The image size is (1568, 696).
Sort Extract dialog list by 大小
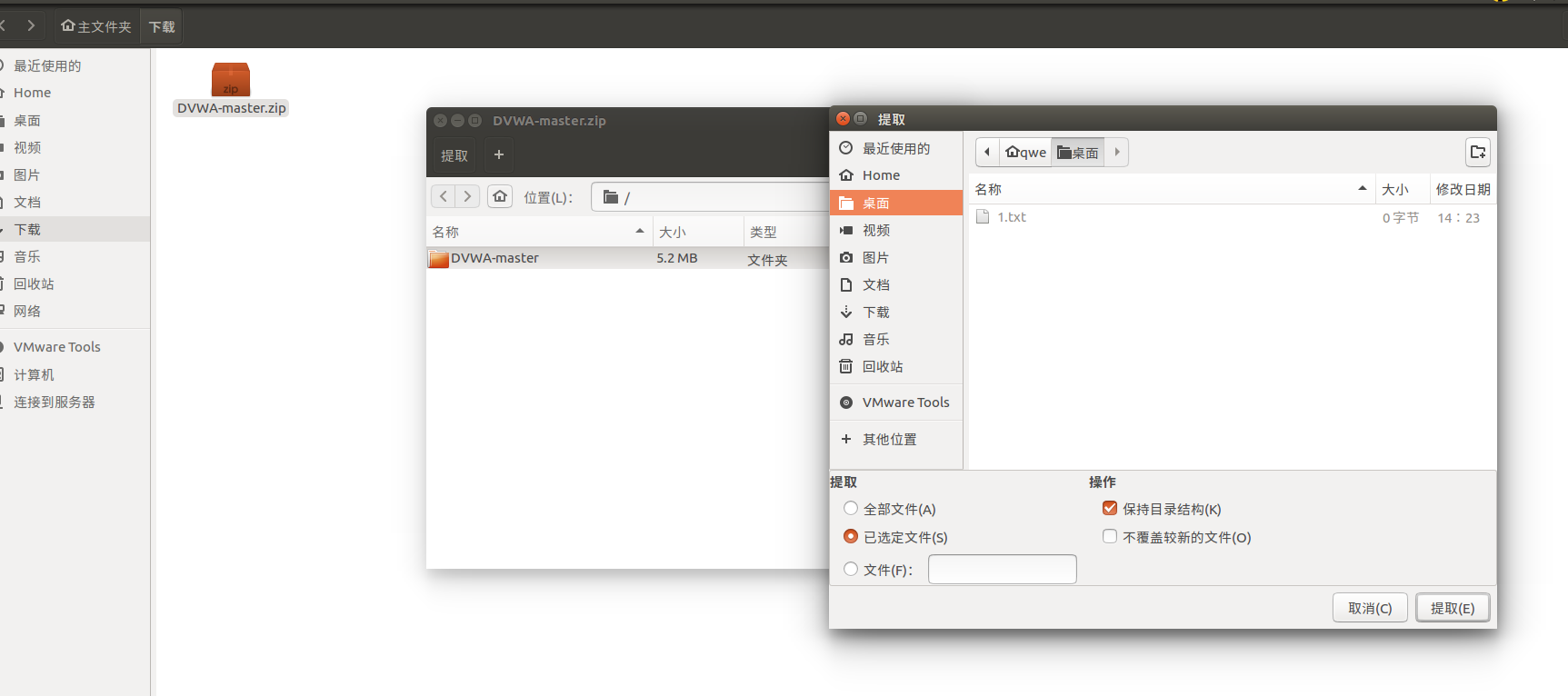[x=1403, y=189]
